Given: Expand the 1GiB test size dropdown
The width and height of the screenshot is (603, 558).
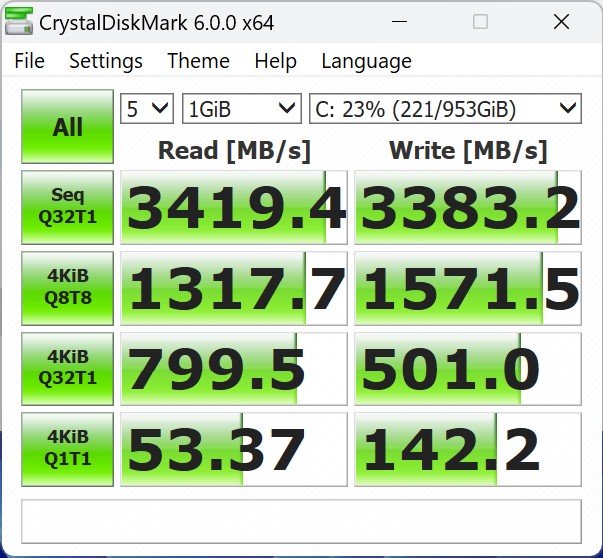Looking at the screenshot, I should [x=241, y=108].
